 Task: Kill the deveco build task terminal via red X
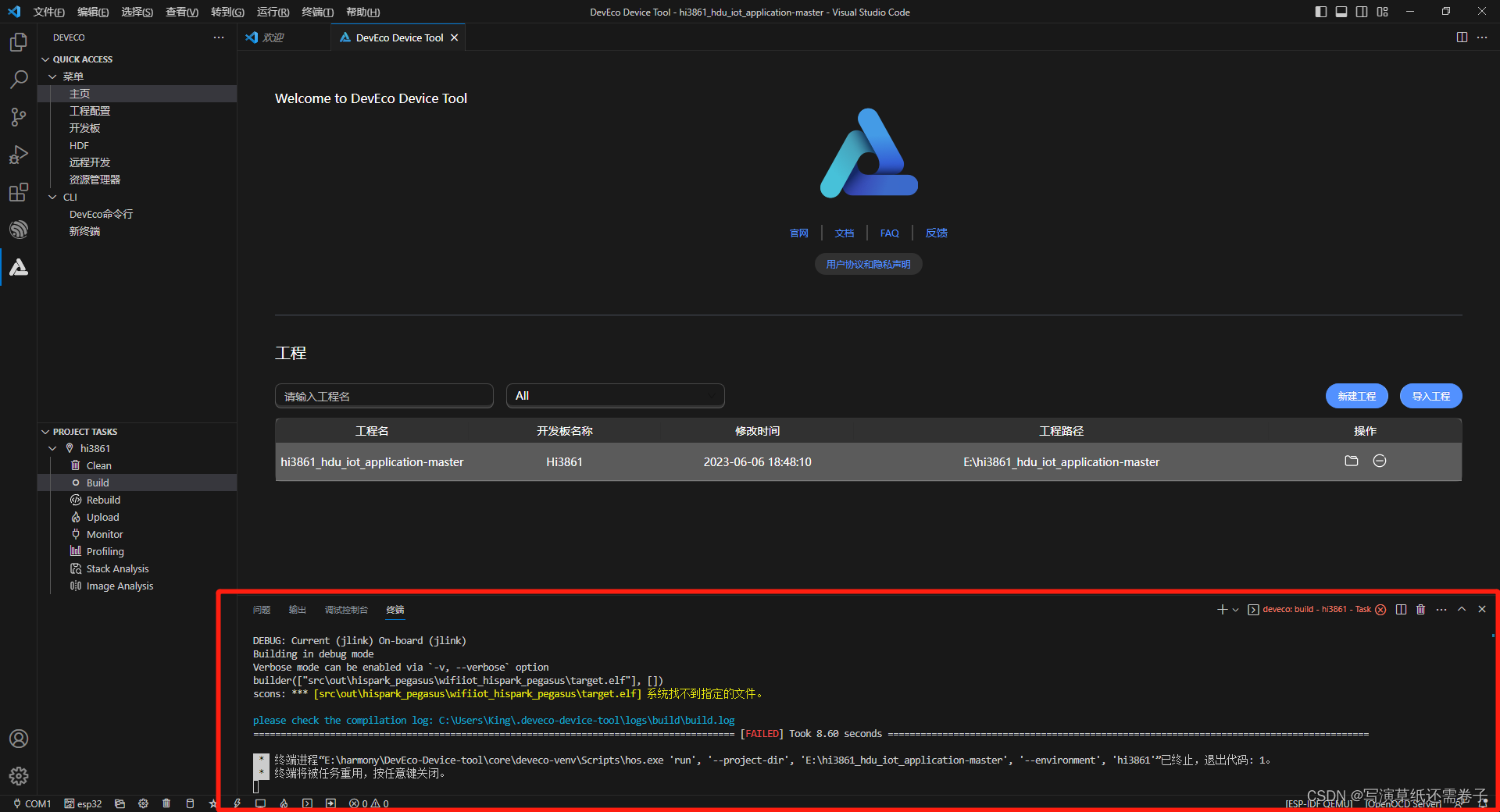click(1381, 610)
